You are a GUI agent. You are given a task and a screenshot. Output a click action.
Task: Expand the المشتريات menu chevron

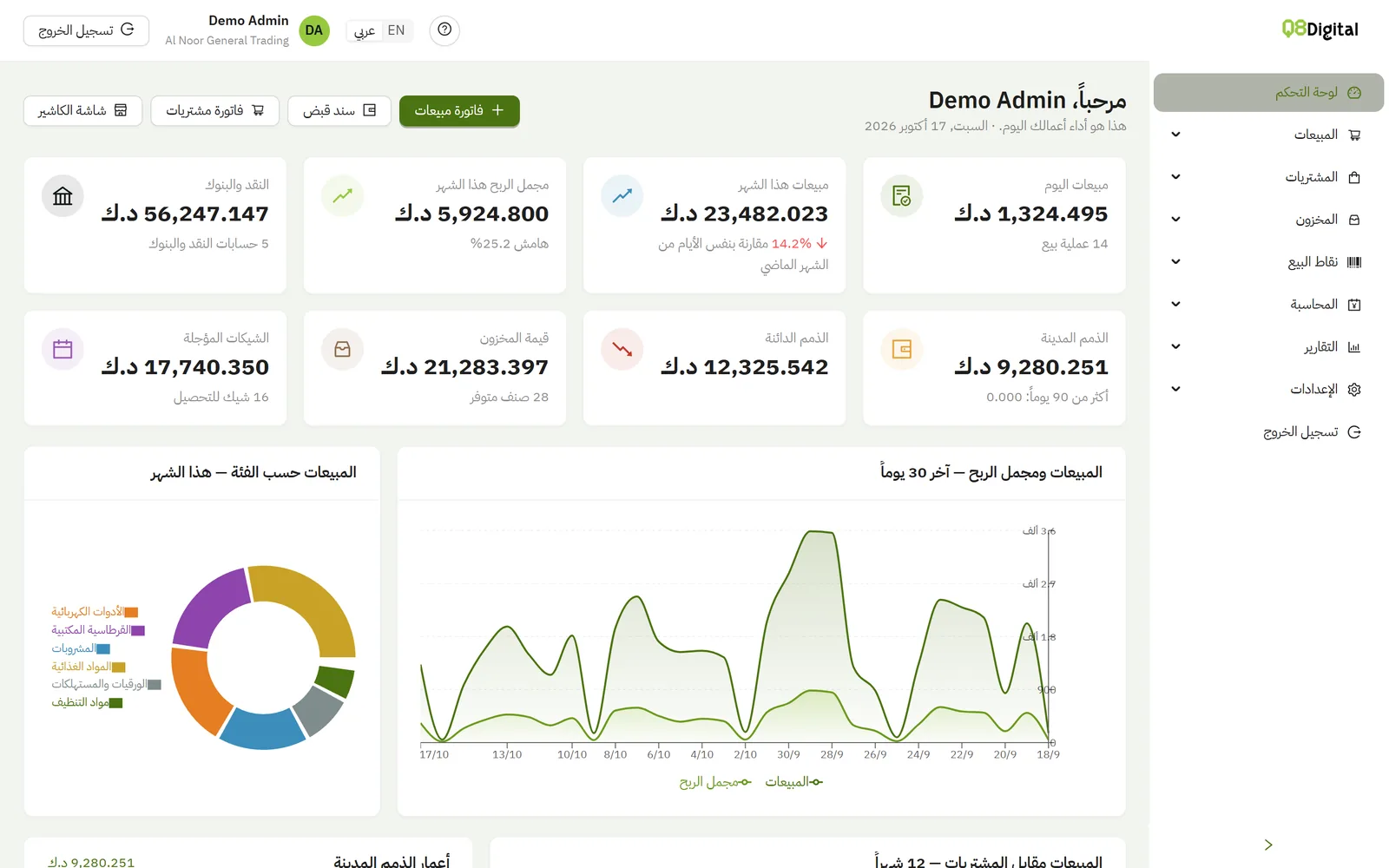[x=1175, y=177]
